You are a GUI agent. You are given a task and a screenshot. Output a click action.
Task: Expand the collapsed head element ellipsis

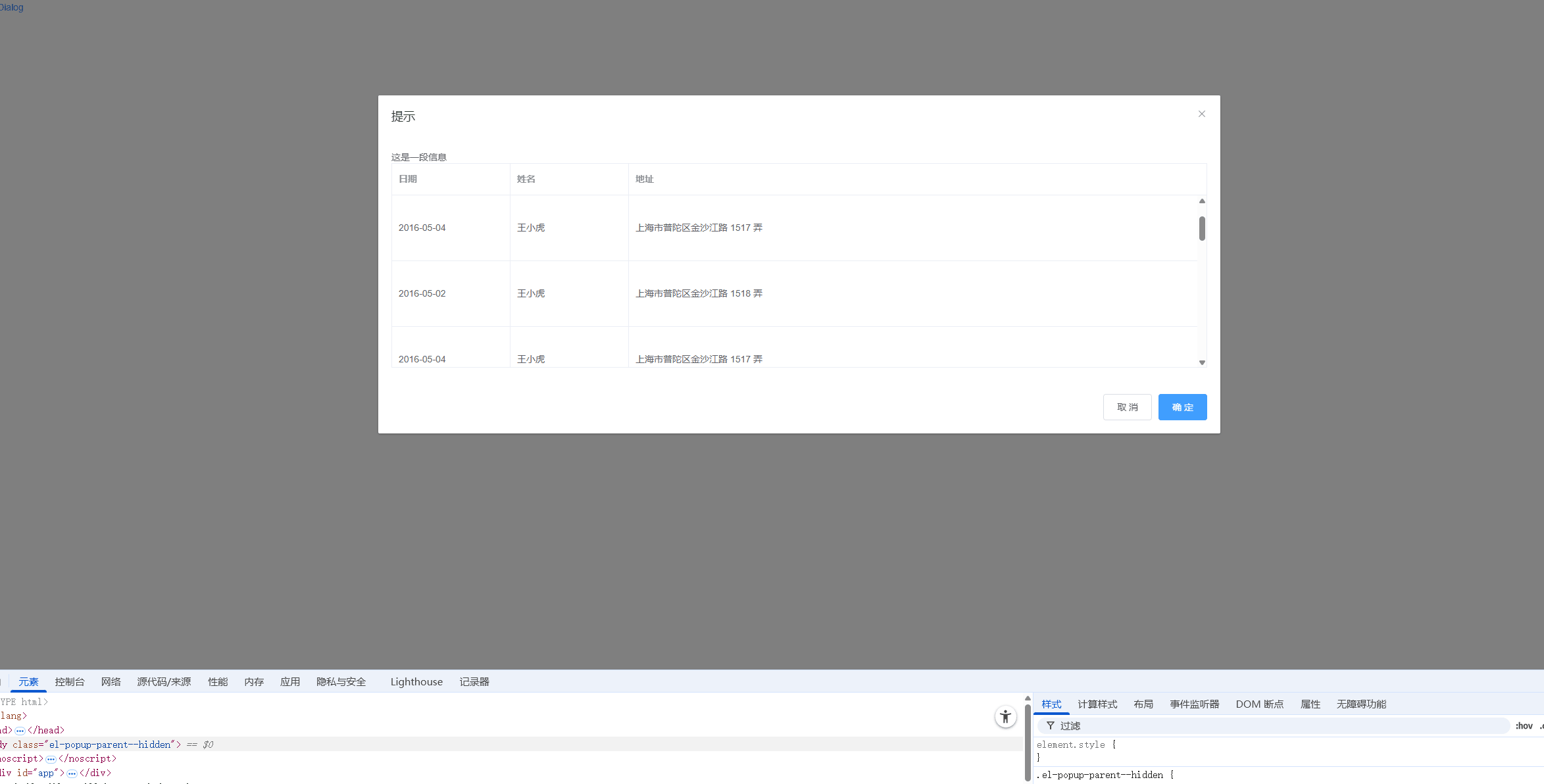point(20,730)
